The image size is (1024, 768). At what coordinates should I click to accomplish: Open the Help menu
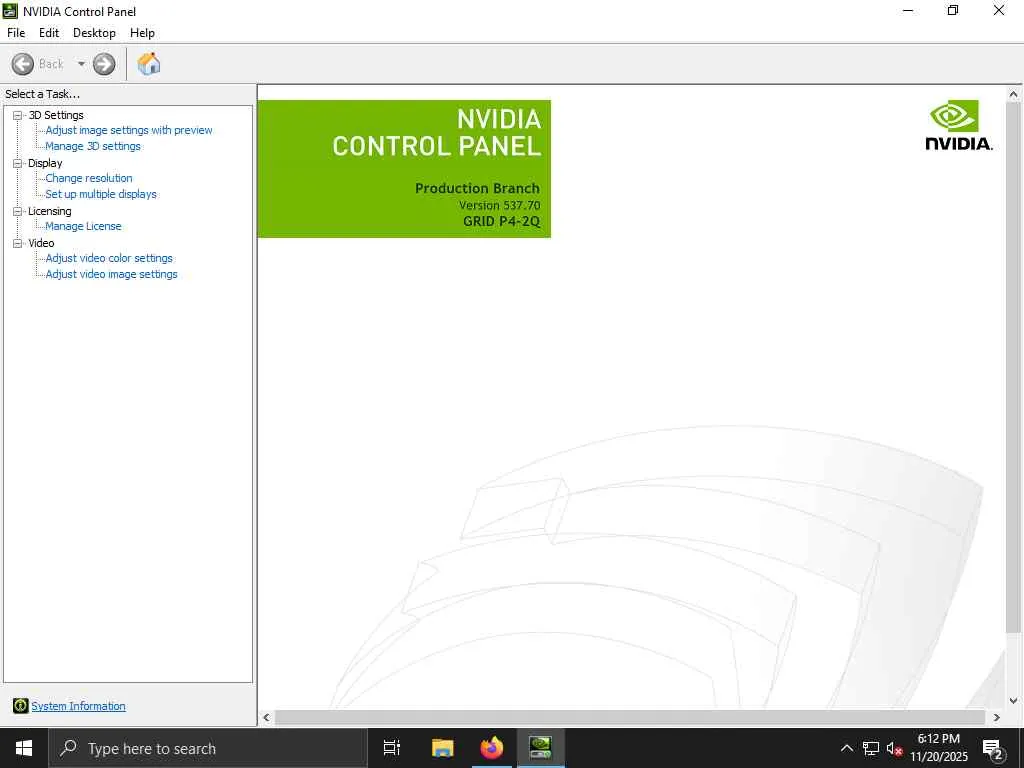point(142,33)
